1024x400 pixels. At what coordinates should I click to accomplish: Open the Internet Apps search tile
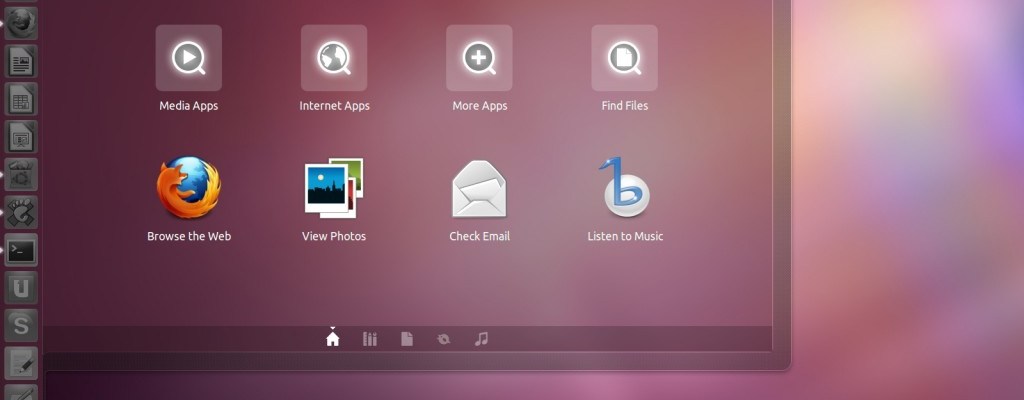[x=334, y=58]
